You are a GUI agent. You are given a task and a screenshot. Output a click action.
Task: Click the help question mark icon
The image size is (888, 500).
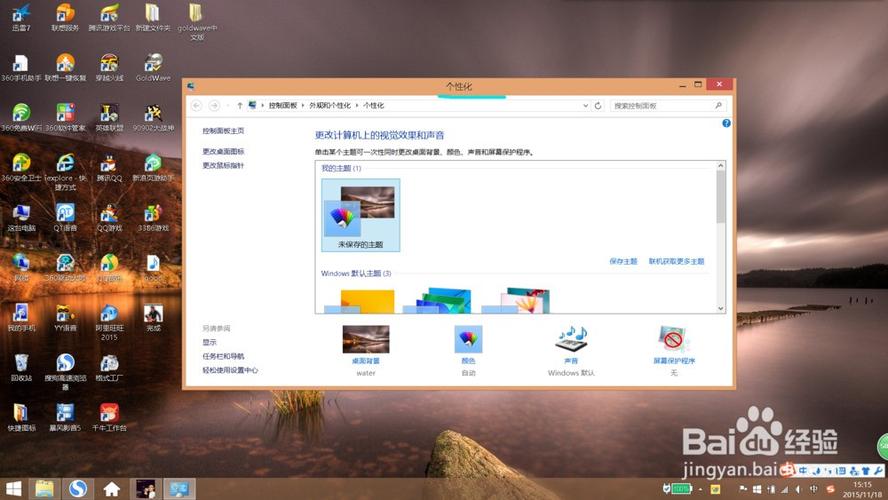point(726,123)
